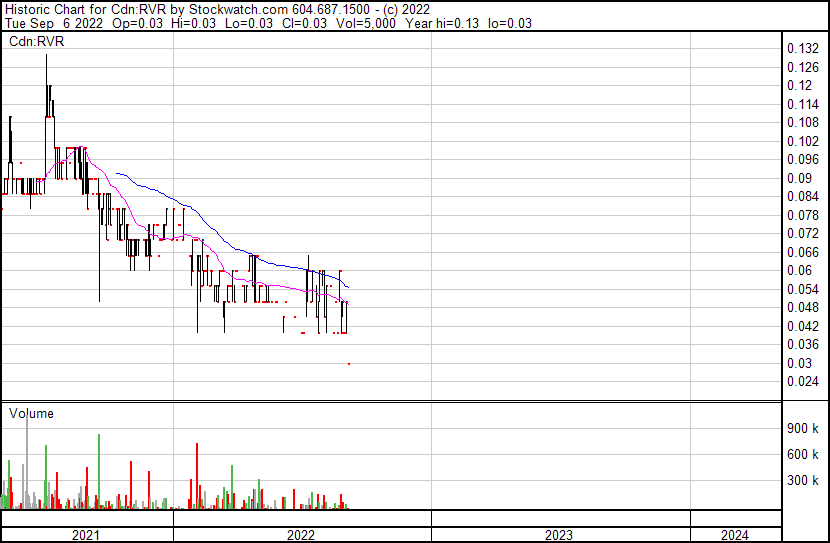Viewport: 830px width, 543px height.
Task: Click the 0.024 price axis label
Action: point(803,381)
